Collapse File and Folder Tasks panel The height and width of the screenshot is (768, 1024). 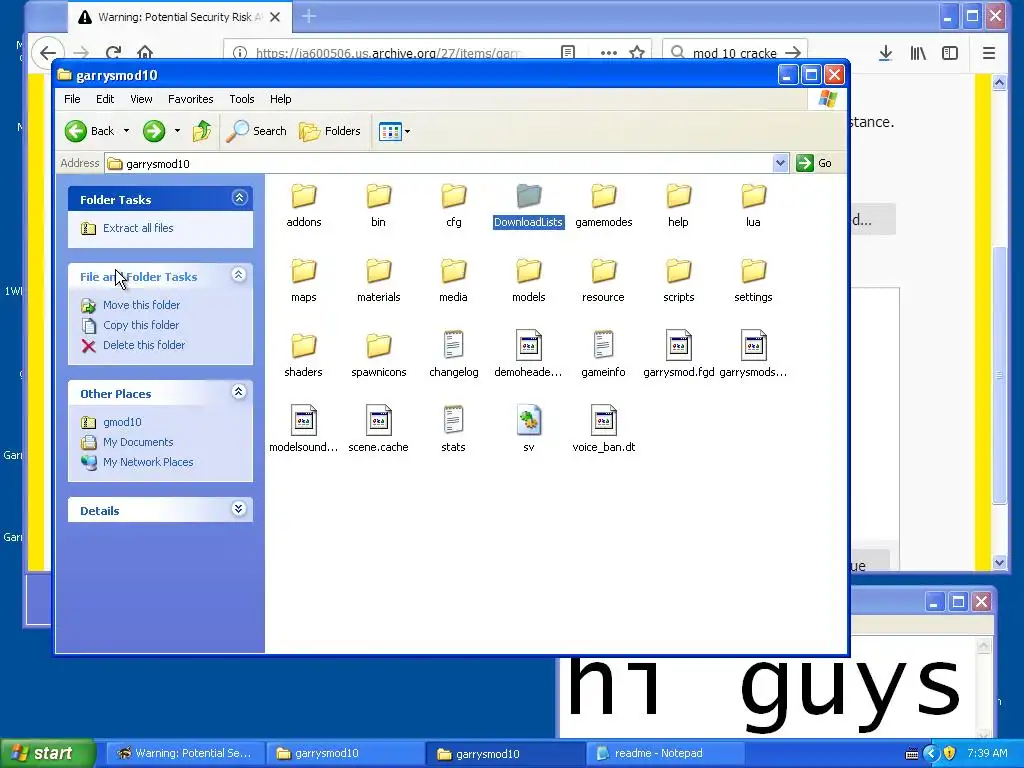239,275
